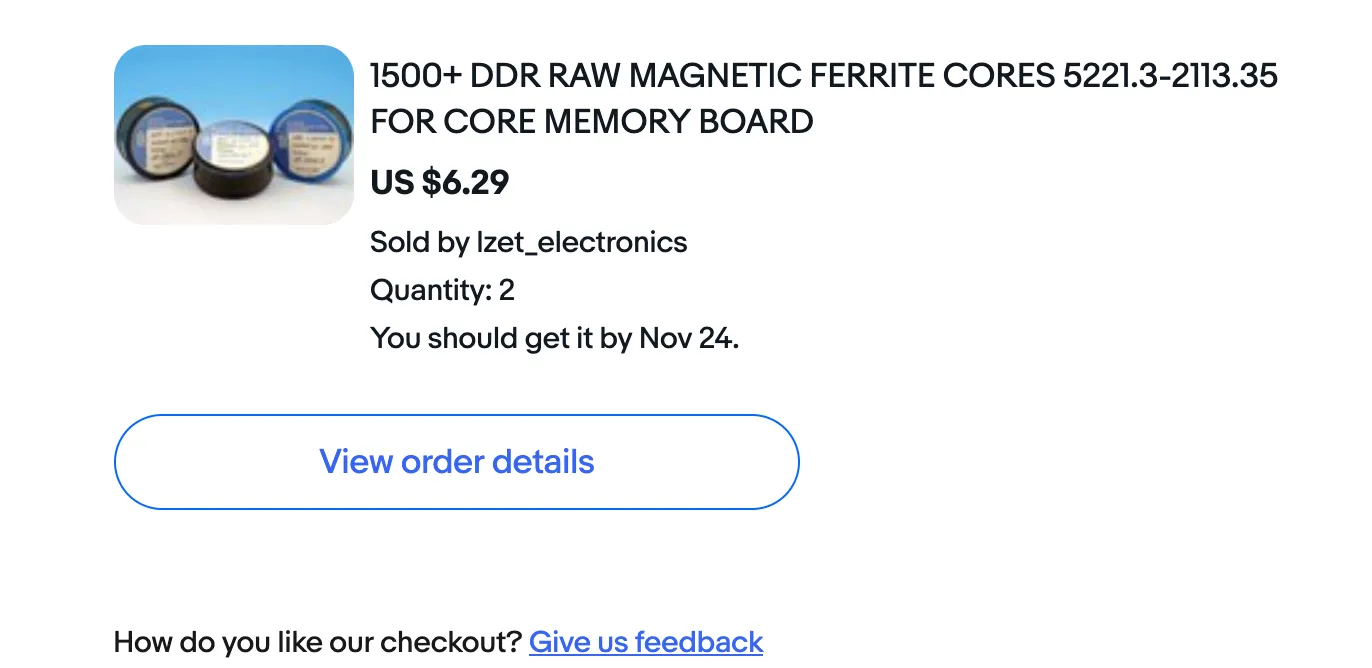Click the ferrite cores product thumbnail
1372x668 pixels.
pos(234,135)
